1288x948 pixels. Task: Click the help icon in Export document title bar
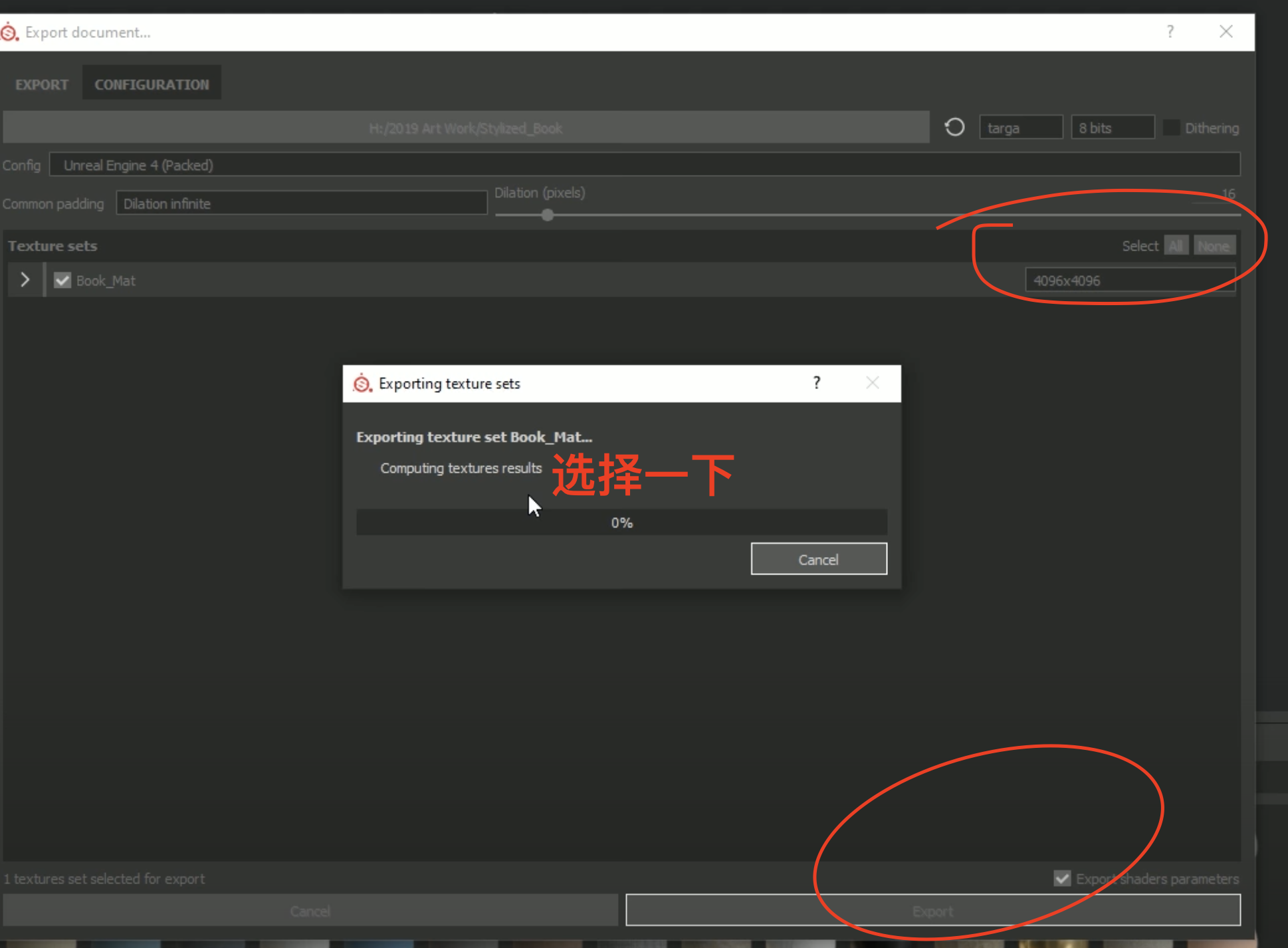pyautogui.click(x=1170, y=32)
